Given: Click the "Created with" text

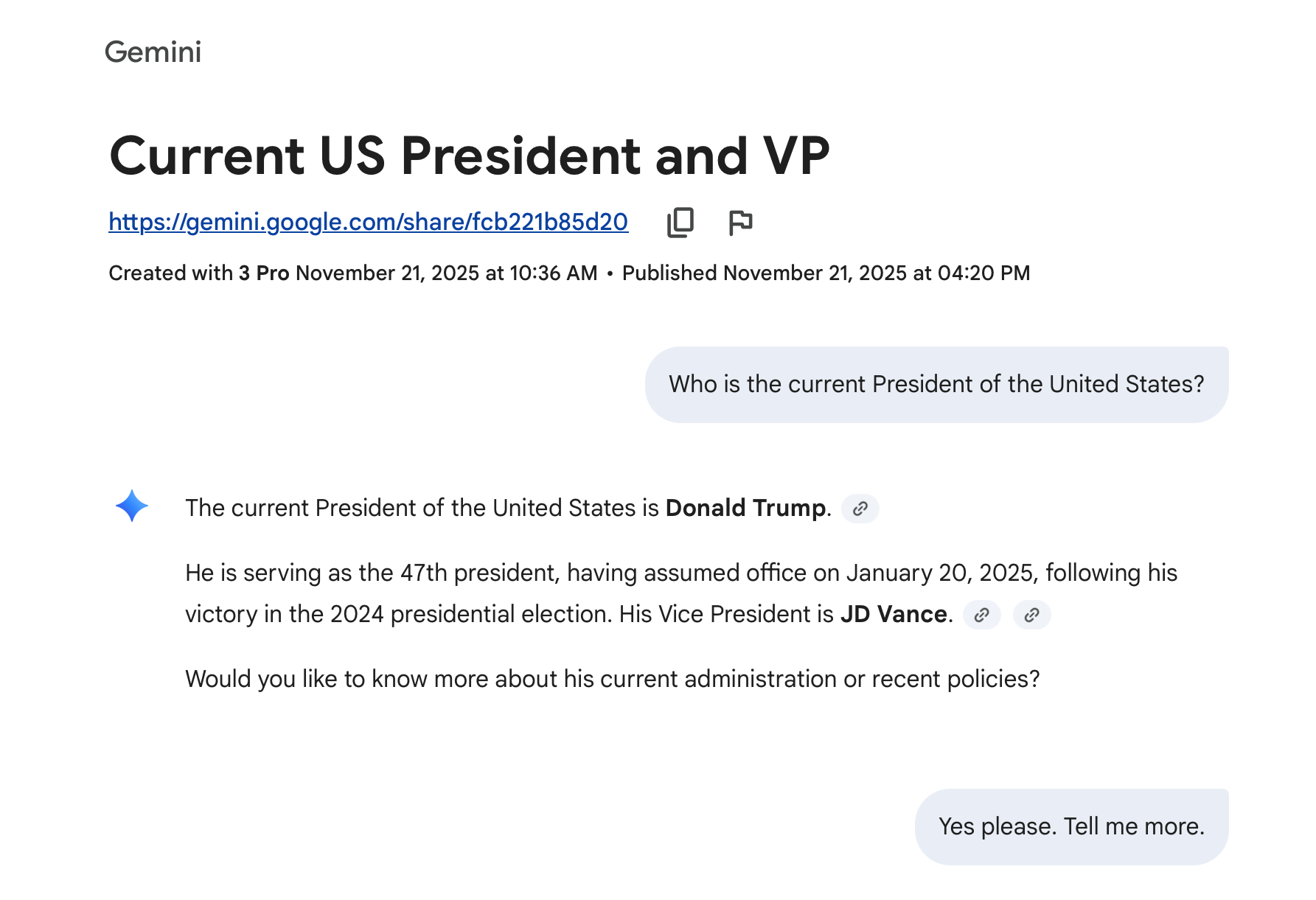Looking at the screenshot, I should (x=170, y=273).
